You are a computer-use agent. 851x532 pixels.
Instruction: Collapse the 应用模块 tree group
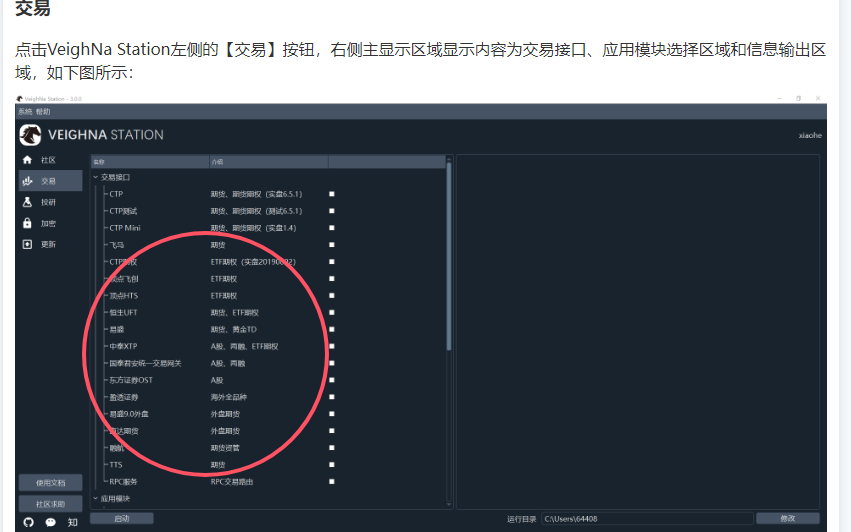pyautogui.click(x=96, y=498)
